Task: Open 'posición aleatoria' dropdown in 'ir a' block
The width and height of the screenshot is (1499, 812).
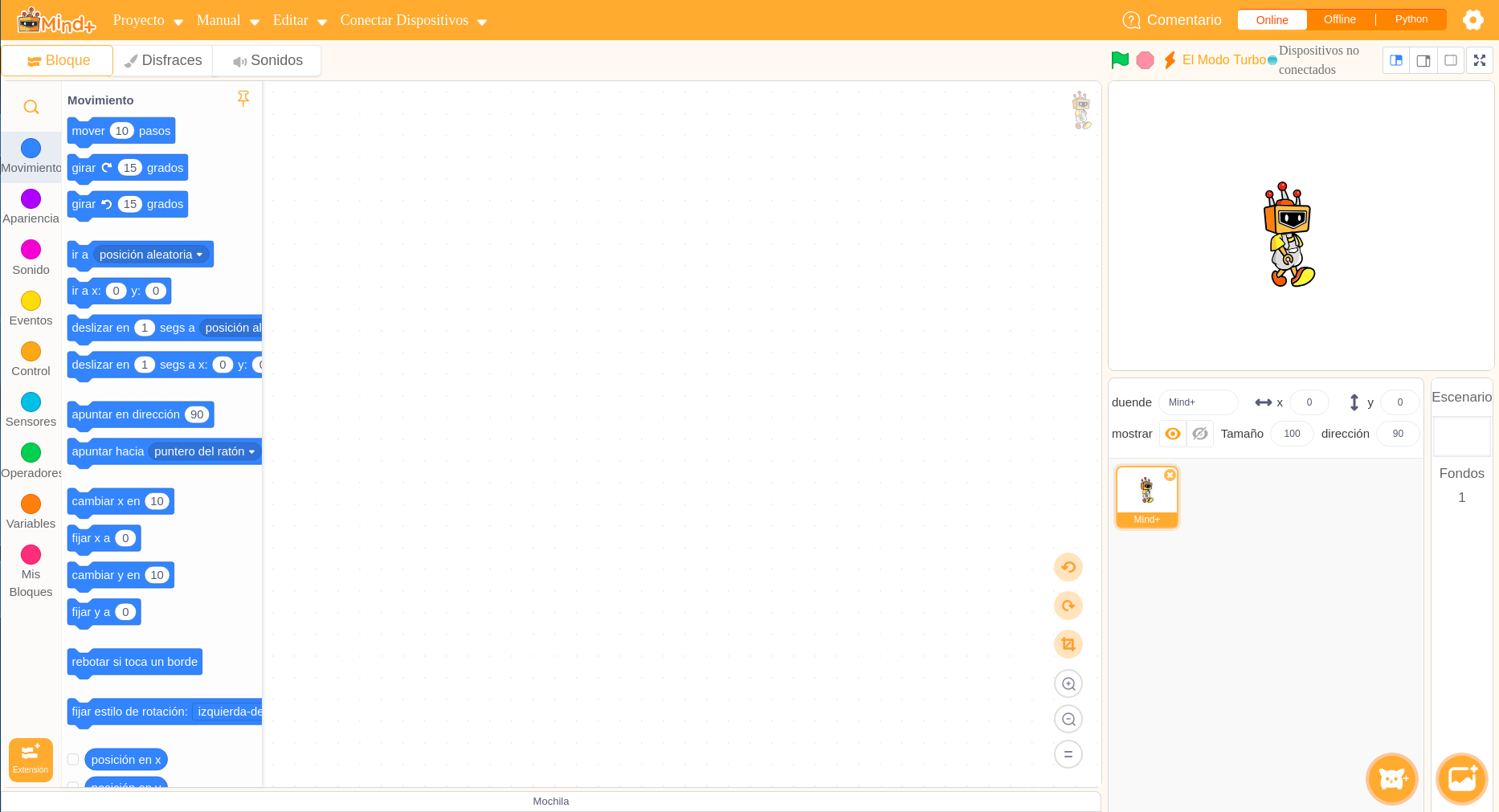Action: point(151,255)
